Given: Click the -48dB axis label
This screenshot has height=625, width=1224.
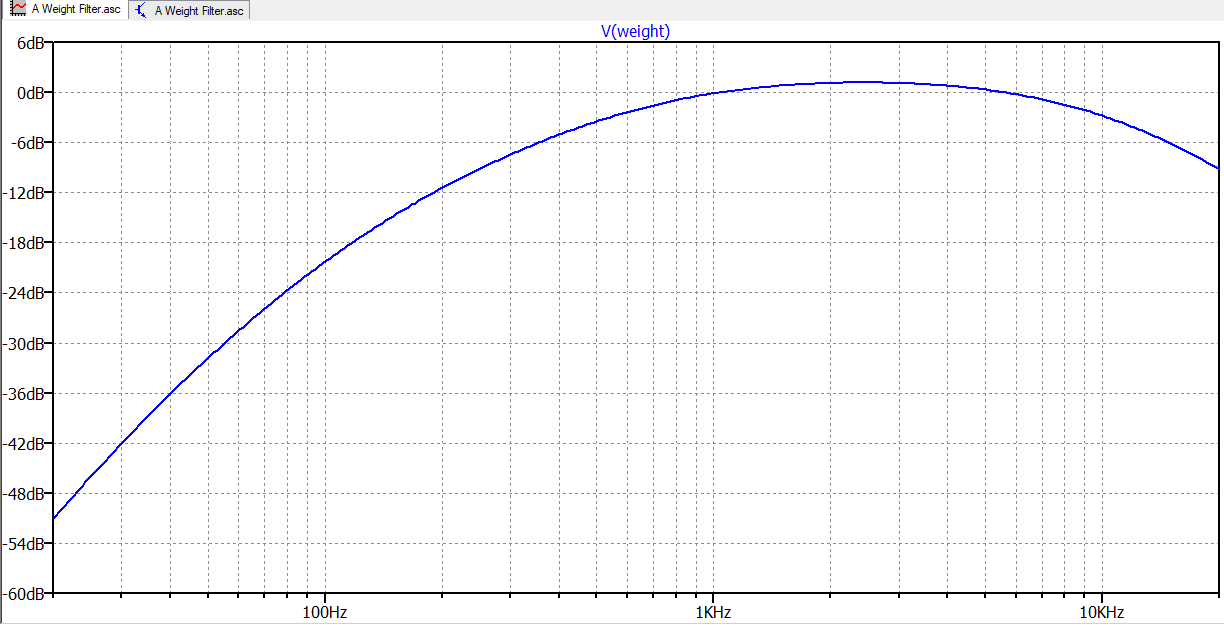Looking at the screenshot, I should [25, 493].
